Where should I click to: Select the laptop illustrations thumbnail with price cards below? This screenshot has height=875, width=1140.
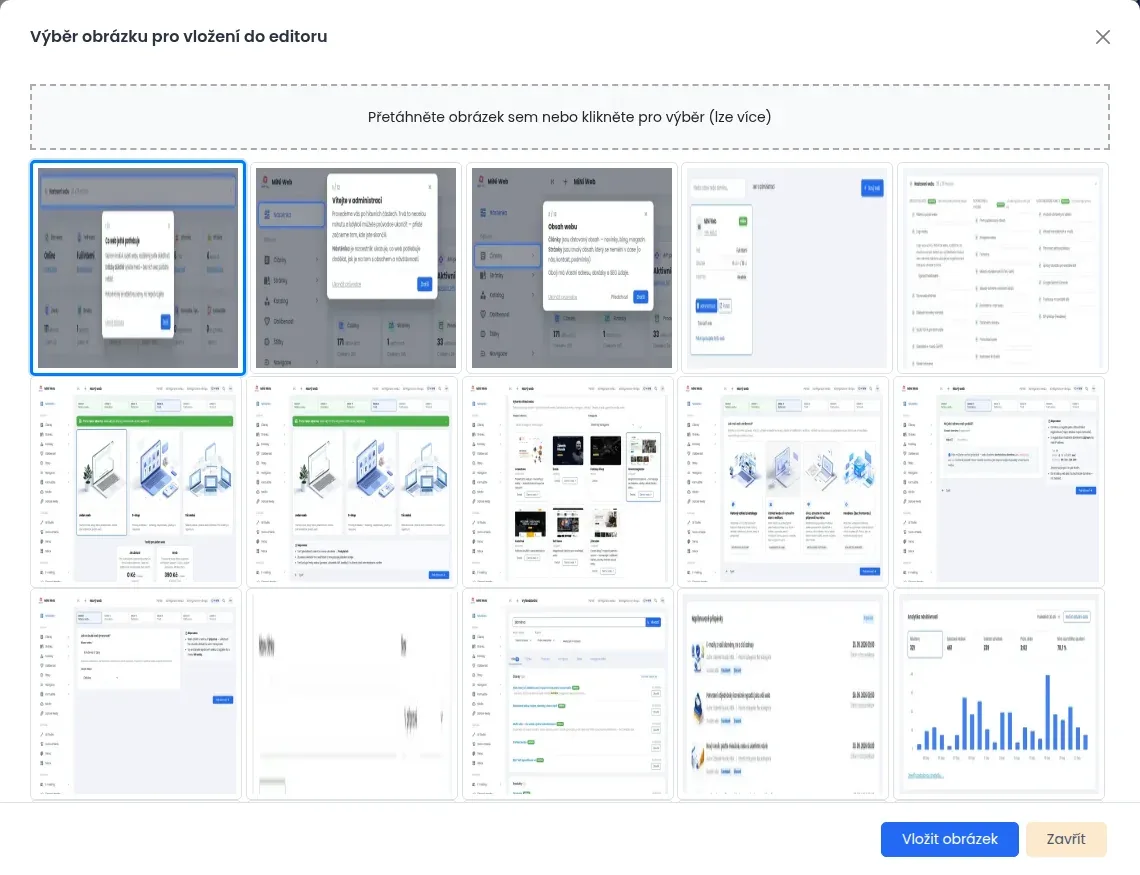pos(136,481)
